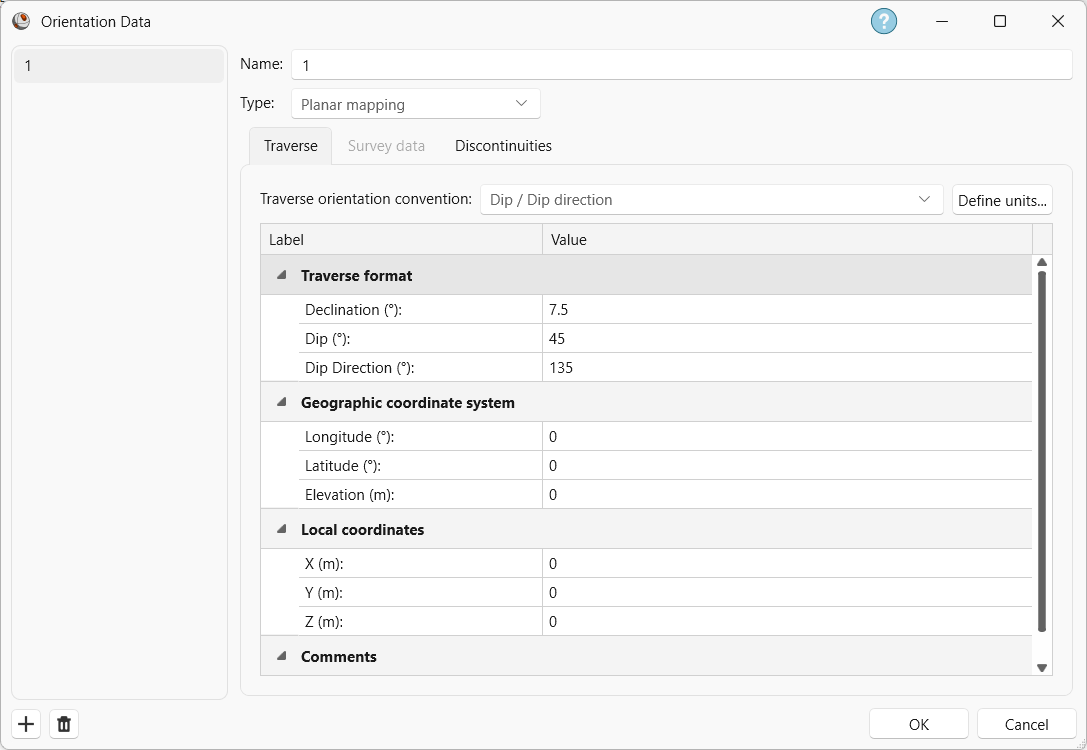1087x750 pixels.
Task: Click the scrollbar up arrow
Action: click(1042, 263)
